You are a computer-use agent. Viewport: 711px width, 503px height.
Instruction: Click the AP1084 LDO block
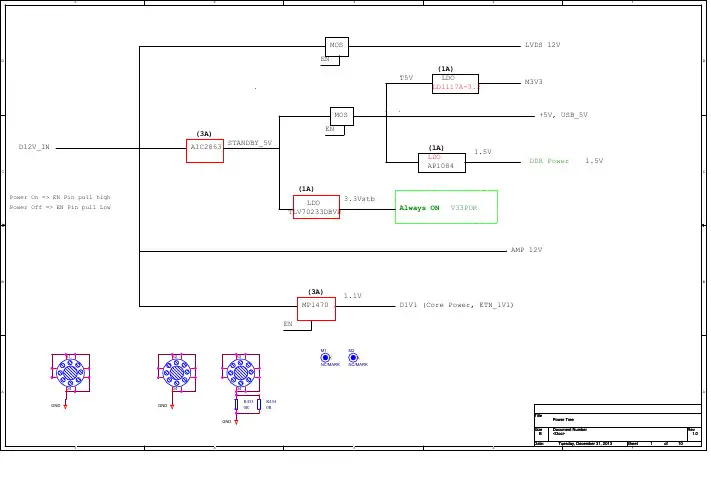tap(441, 162)
